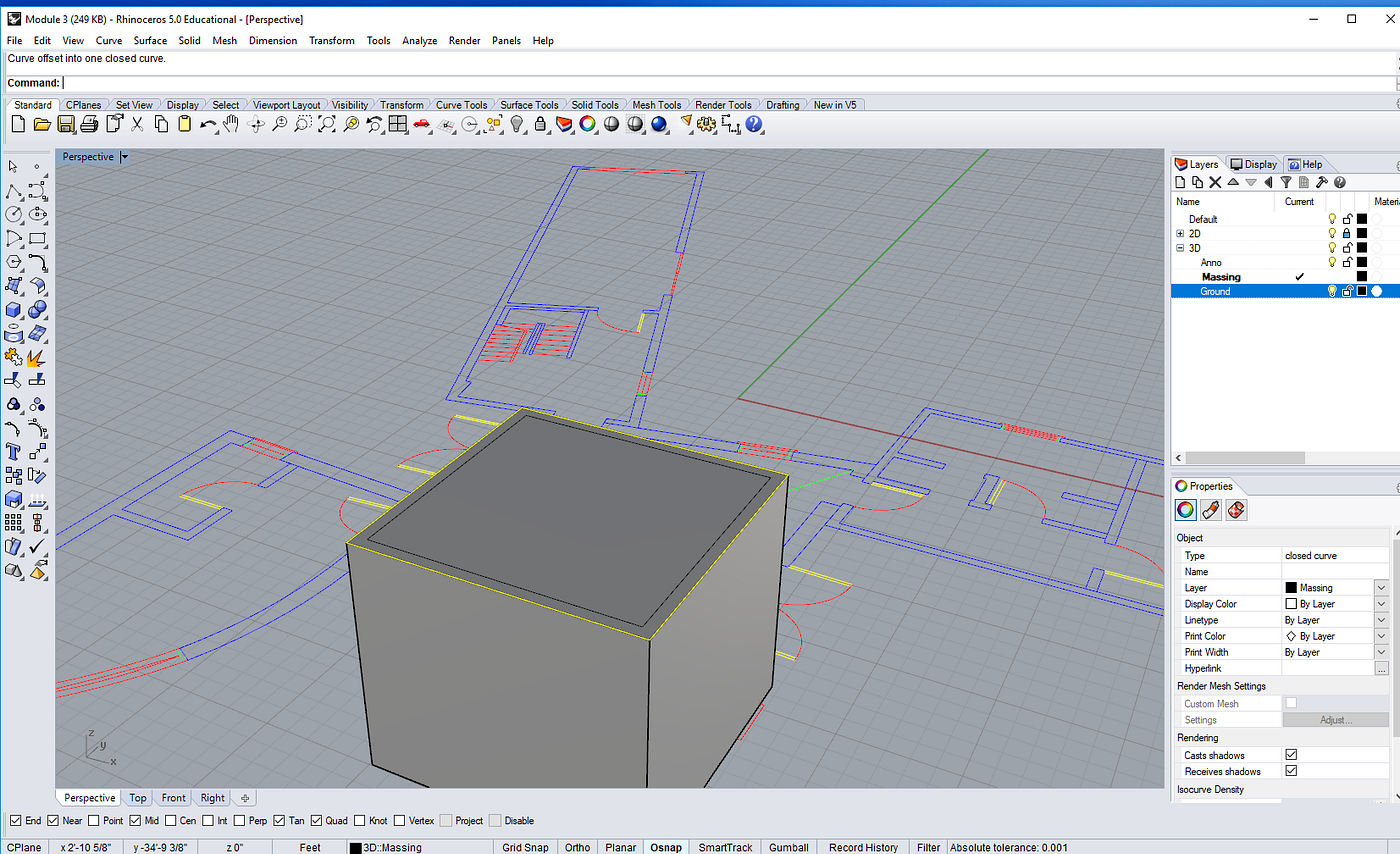Toggle visibility bulb of Anno layer
Image resolution: width=1400 pixels, height=854 pixels.
tap(1332, 262)
